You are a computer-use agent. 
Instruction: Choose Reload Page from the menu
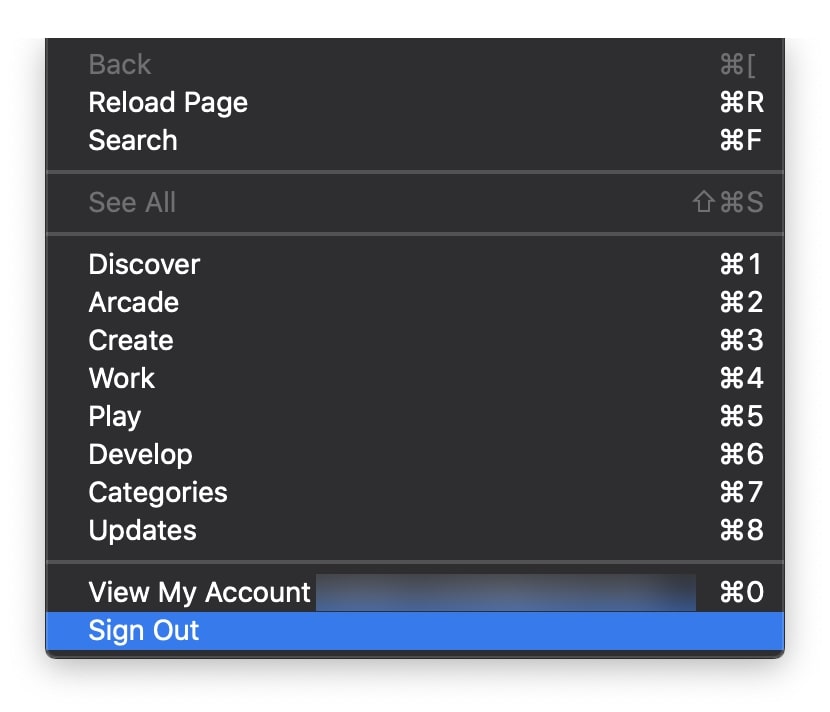pos(168,103)
